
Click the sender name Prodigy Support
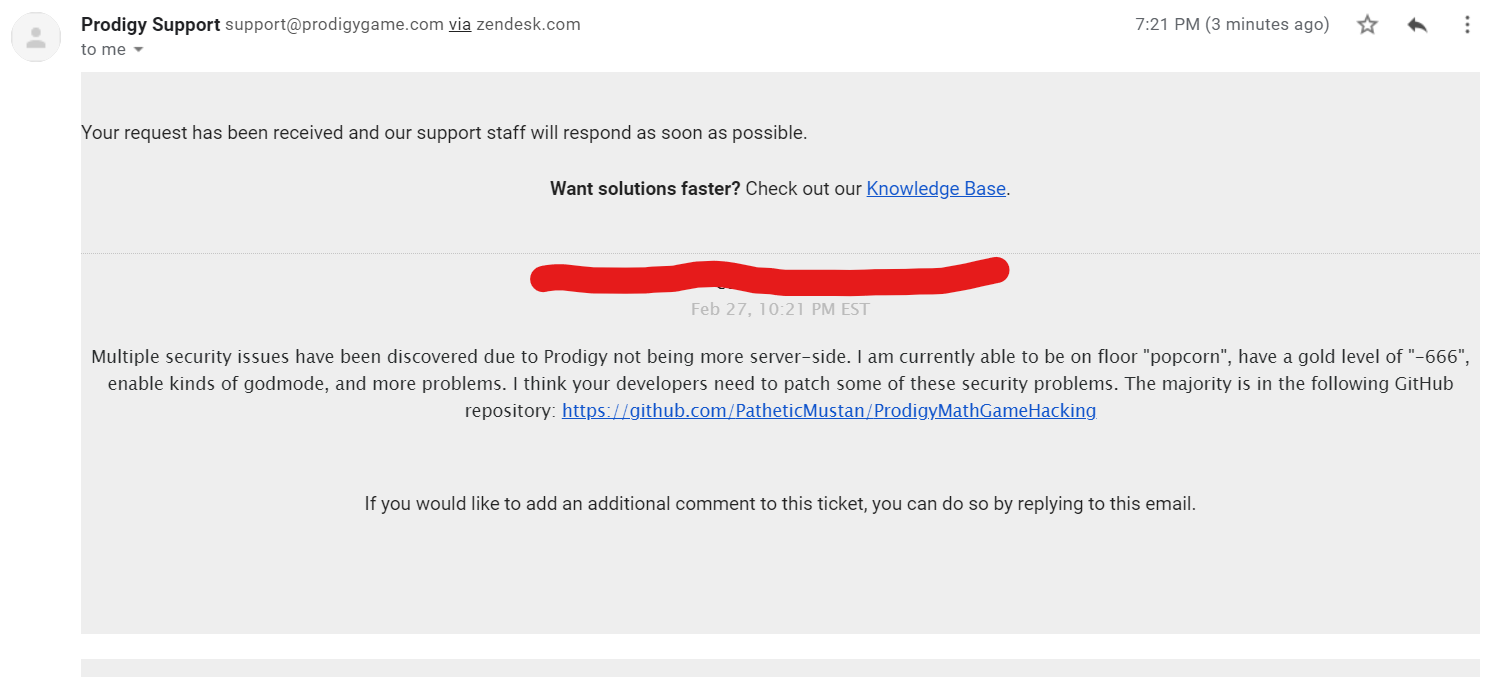point(150,25)
